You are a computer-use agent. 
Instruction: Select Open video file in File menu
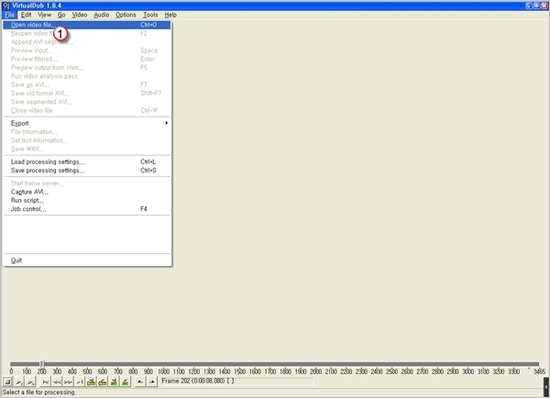[87, 25]
